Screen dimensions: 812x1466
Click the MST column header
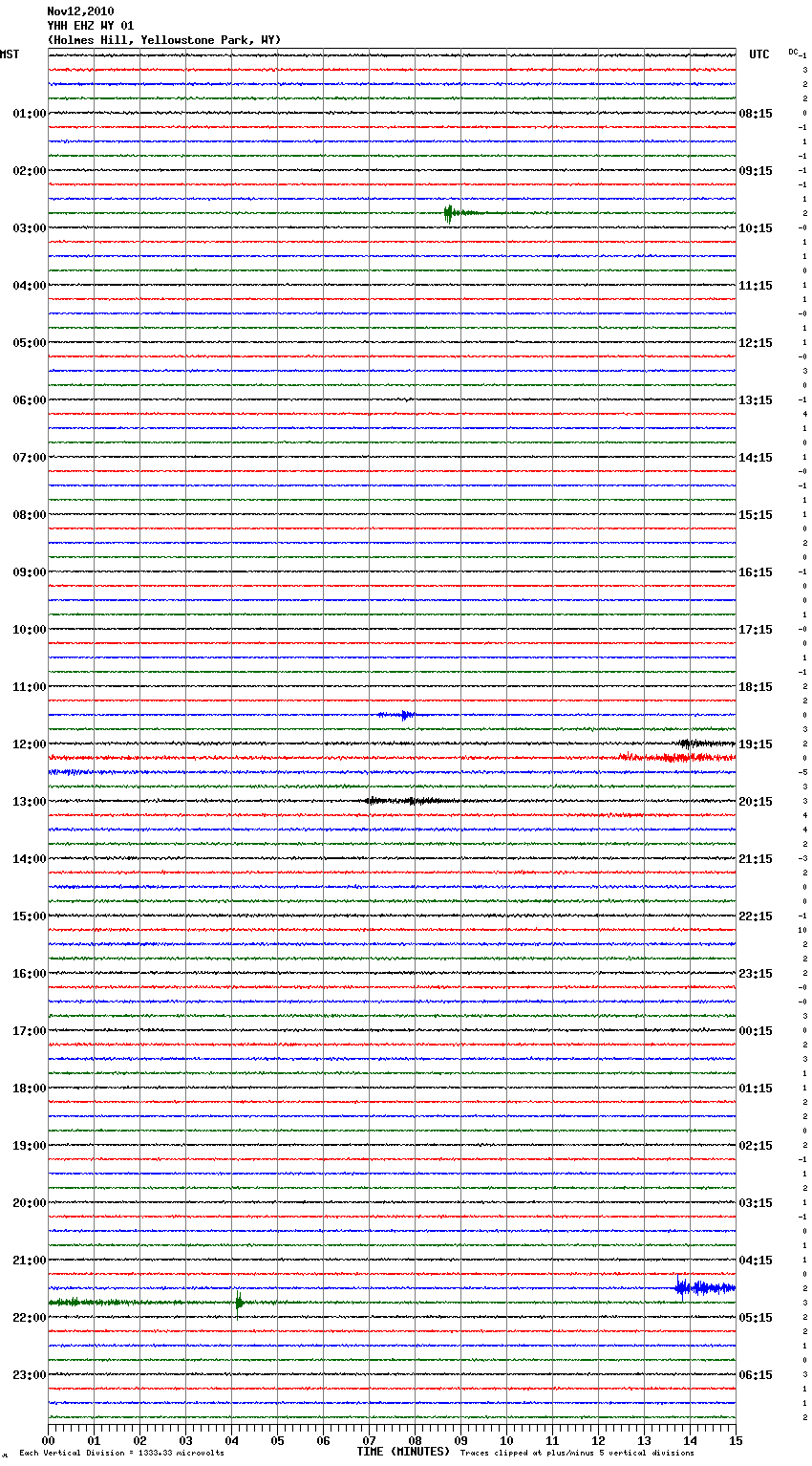(x=10, y=54)
